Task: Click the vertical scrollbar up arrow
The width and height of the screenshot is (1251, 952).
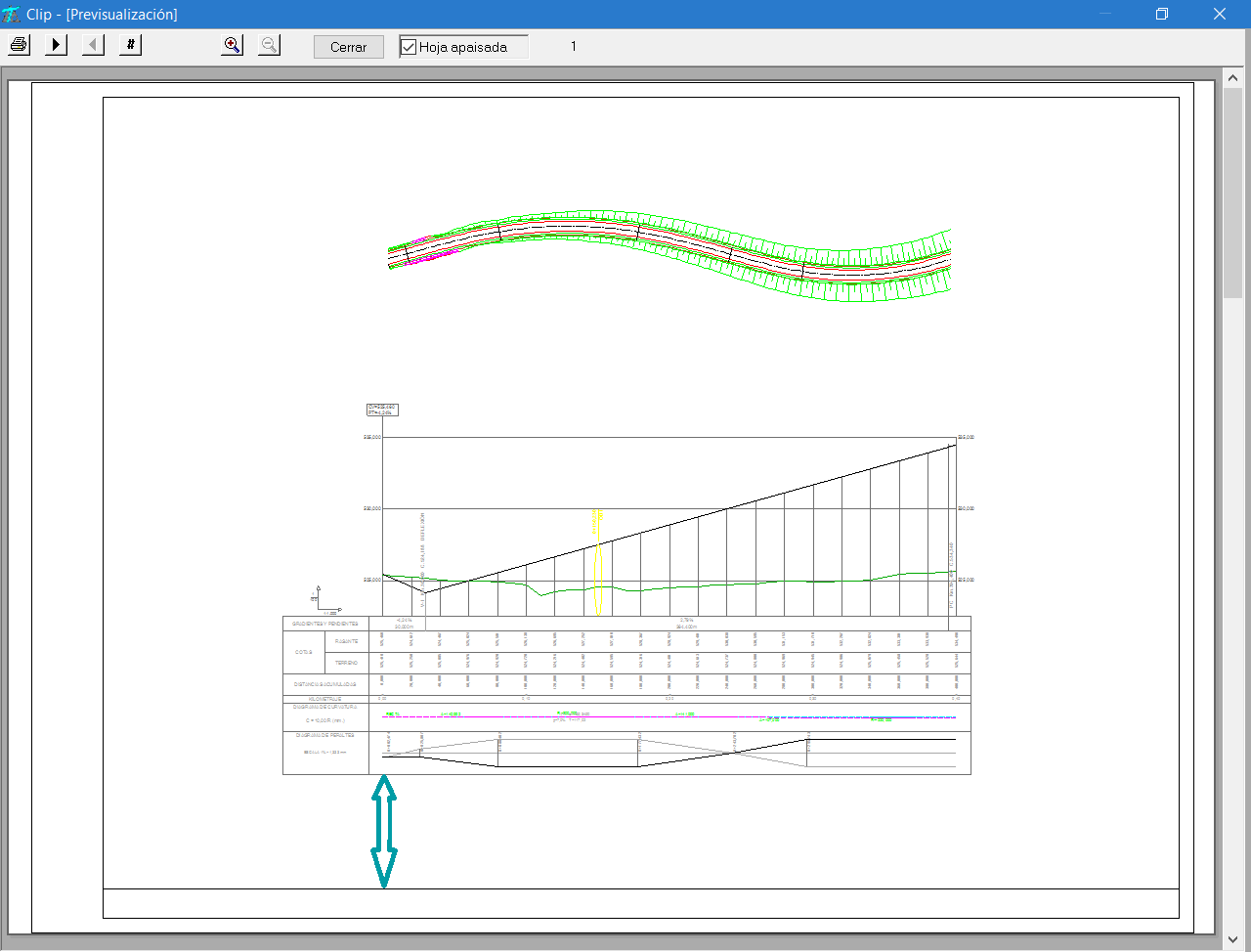Action: pos(1233,77)
